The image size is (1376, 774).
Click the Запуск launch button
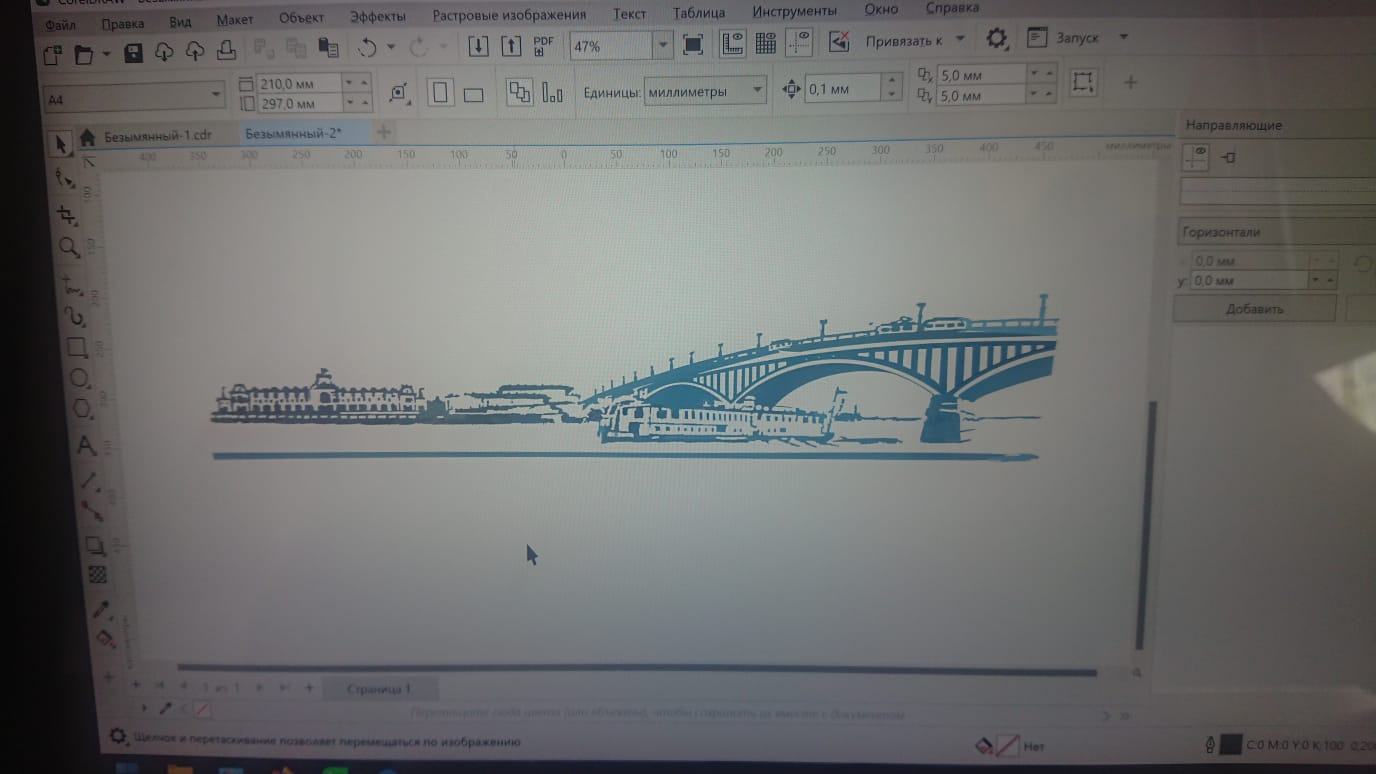[x=1077, y=38]
